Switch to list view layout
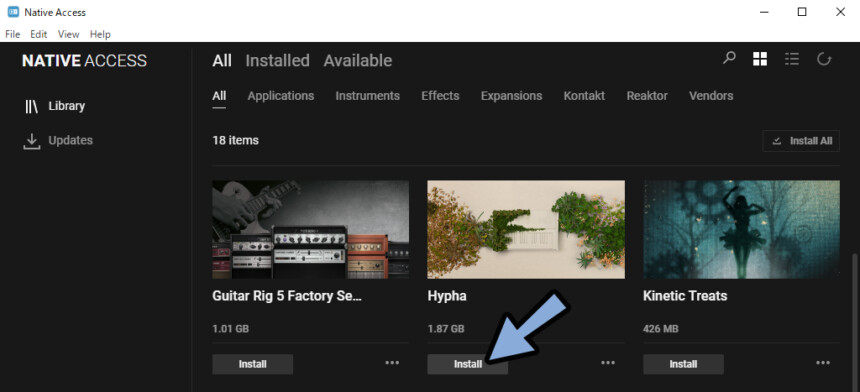 [x=791, y=59]
